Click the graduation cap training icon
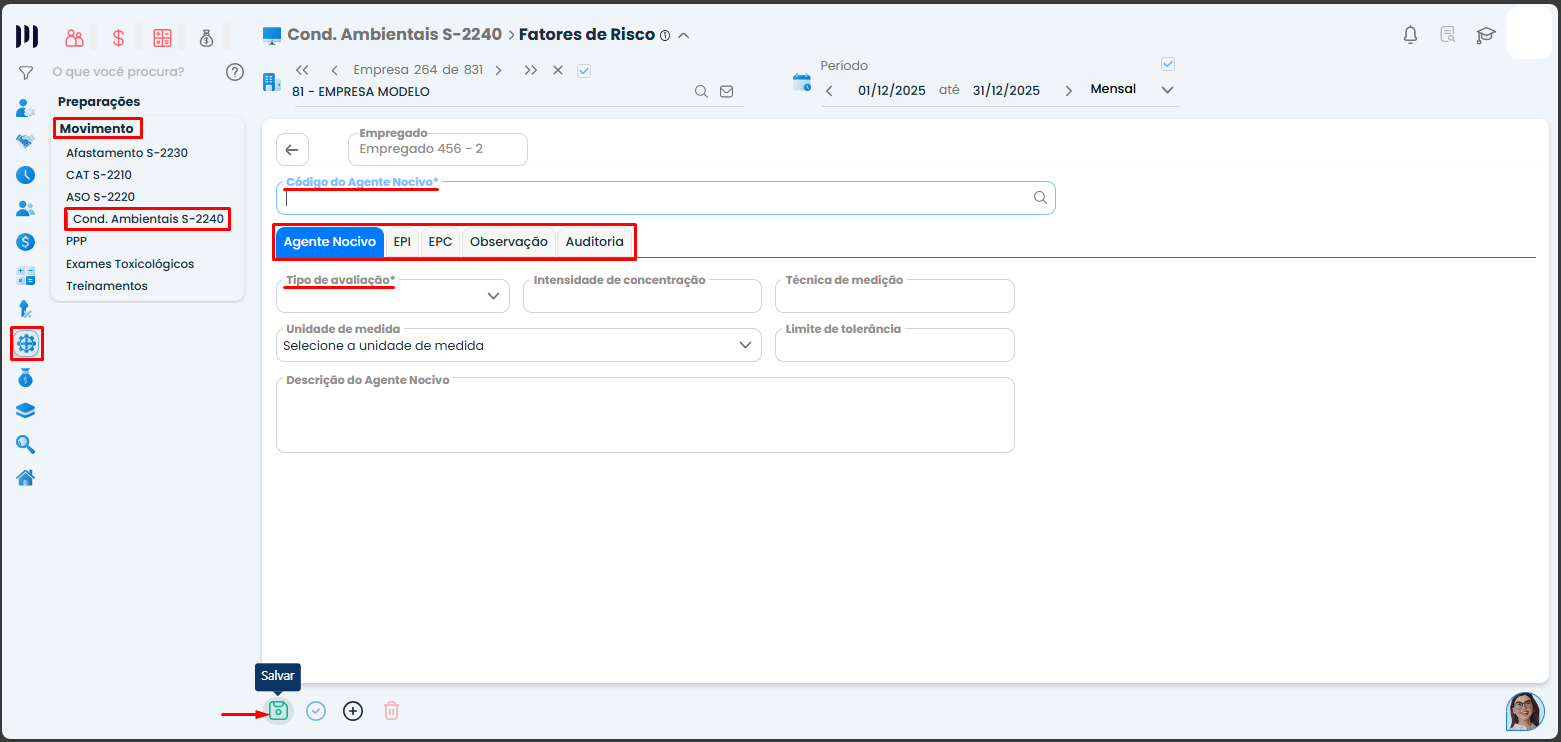Viewport: 1561px width, 742px height. tap(1486, 35)
